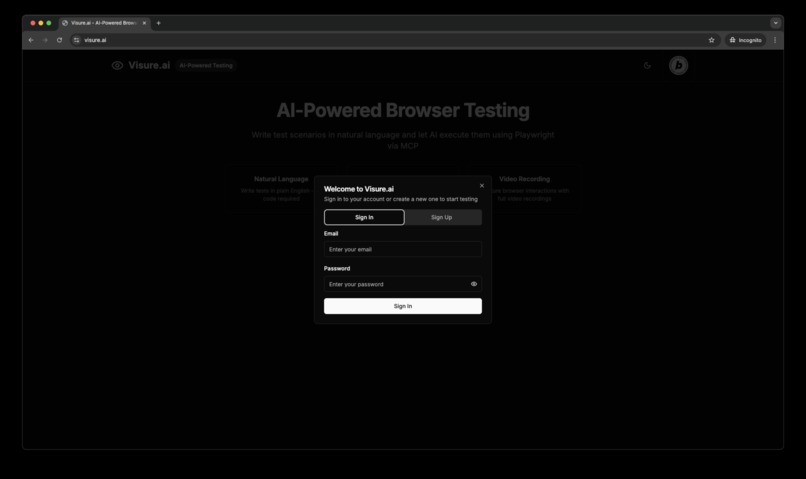Bookmark this page with the star icon

tap(711, 40)
